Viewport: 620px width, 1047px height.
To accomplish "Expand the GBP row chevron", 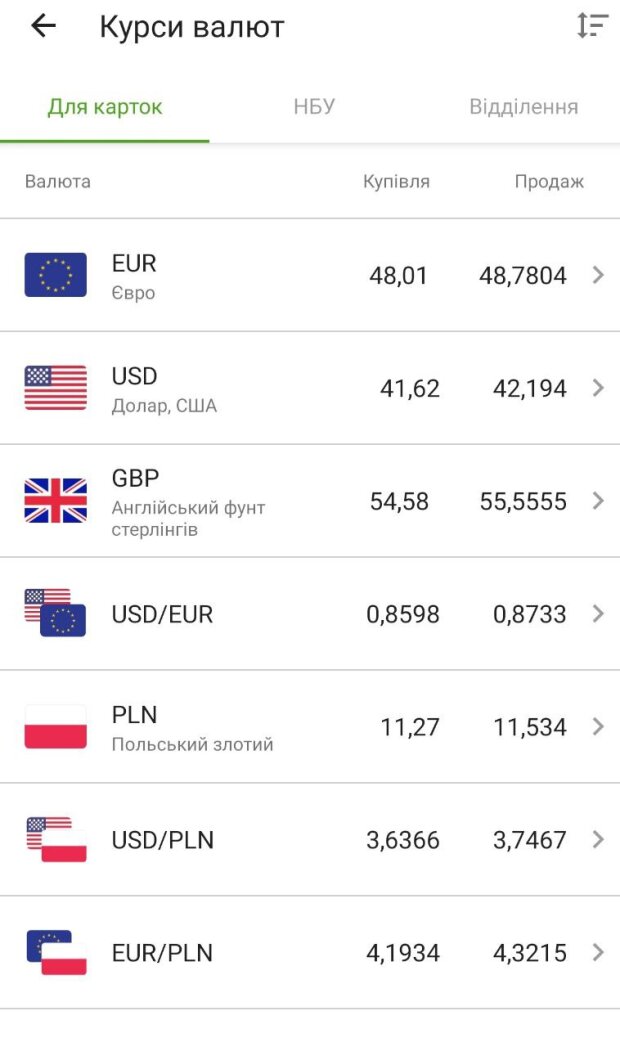I will [598, 501].
